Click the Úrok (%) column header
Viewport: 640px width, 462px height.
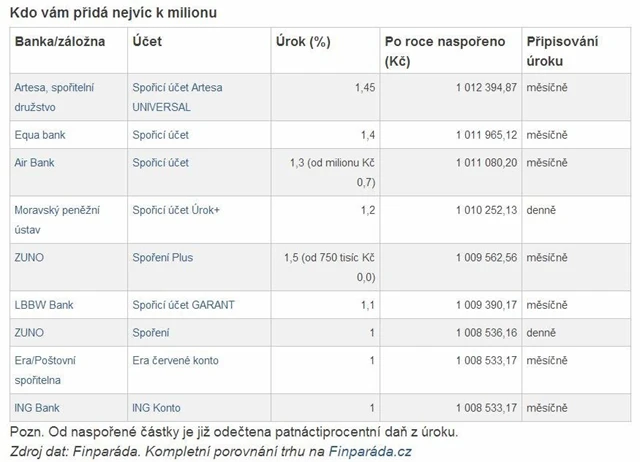click(303, 44)
